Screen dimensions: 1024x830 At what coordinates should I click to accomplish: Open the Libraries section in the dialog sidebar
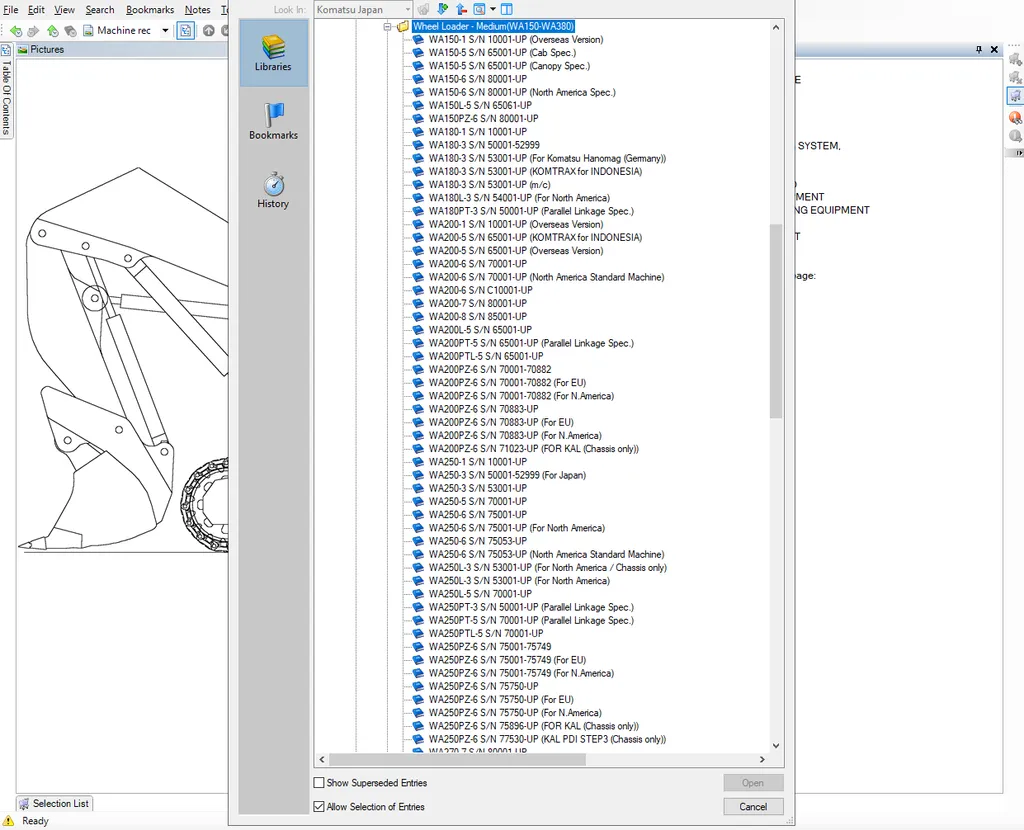pos(273,53)
